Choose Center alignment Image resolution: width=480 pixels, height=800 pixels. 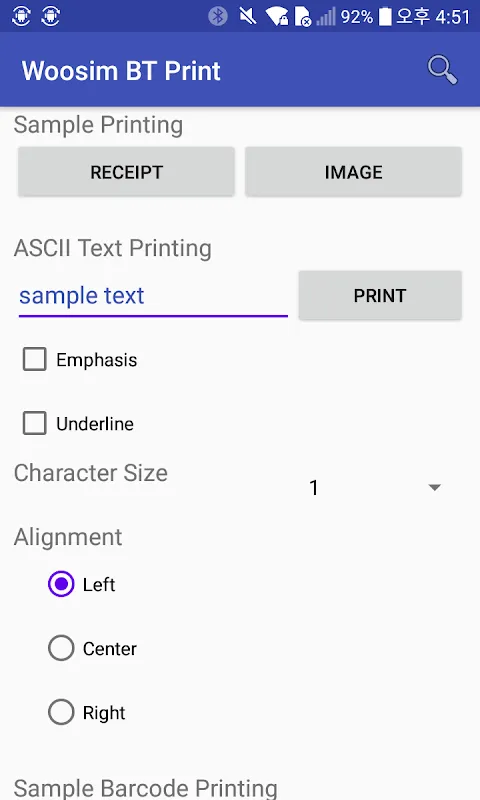[x=61, y=648]
